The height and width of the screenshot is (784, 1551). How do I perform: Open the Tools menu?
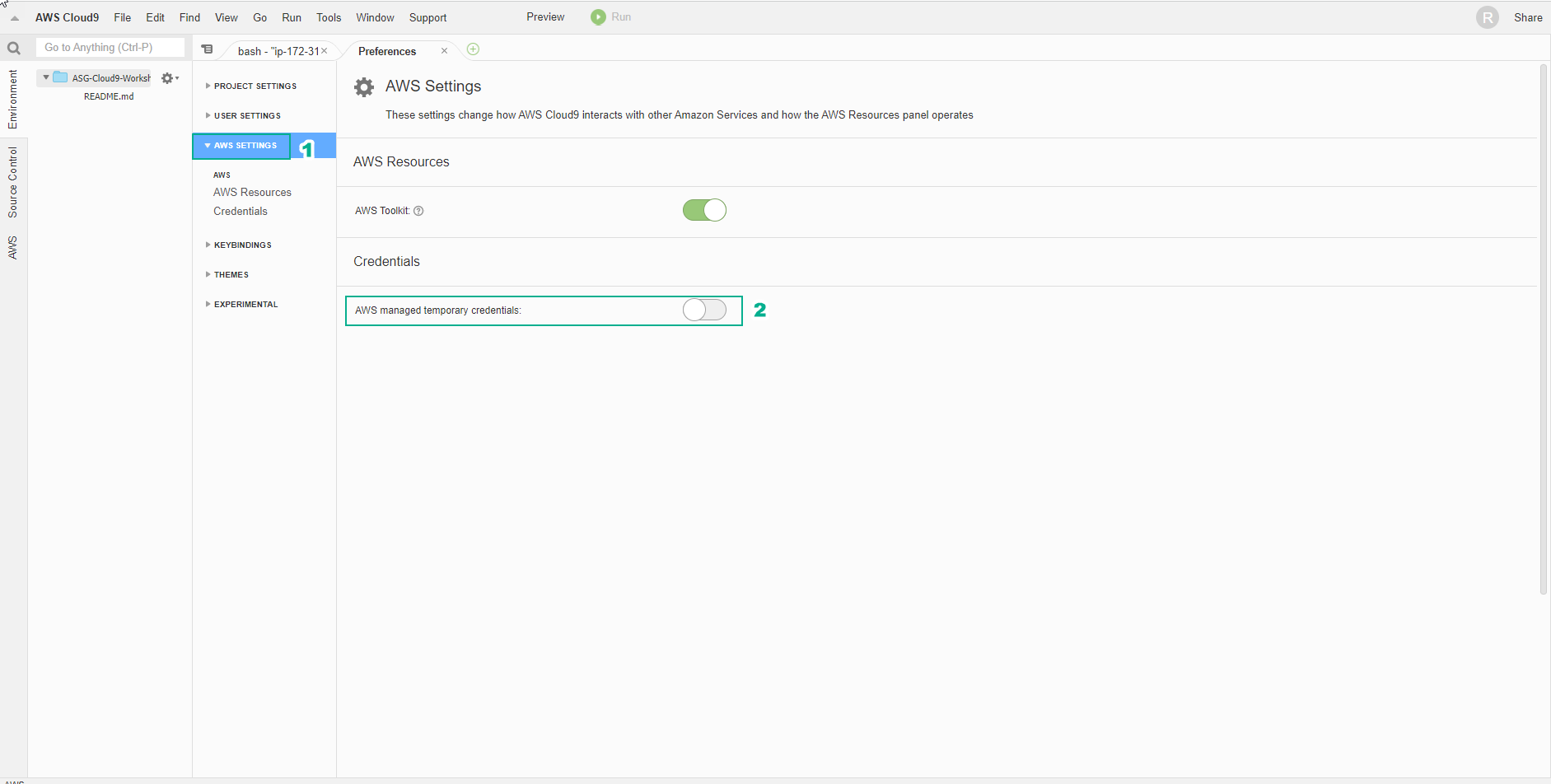[329, 17]
